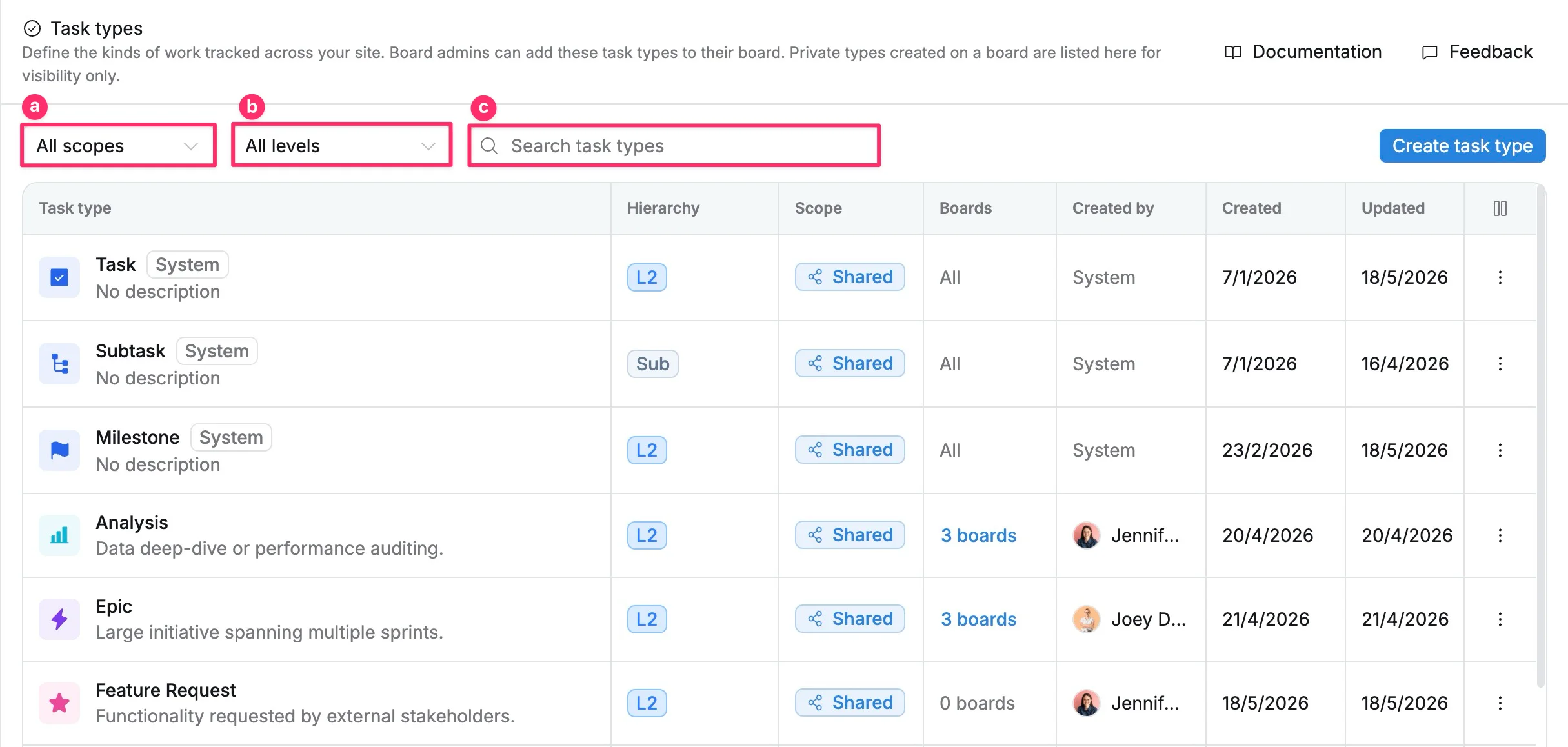The width and height of the screenshot is (1568, 747).
Task: Click the 23/2/2026 created date for Milestone
Action: click(1267, 450)
